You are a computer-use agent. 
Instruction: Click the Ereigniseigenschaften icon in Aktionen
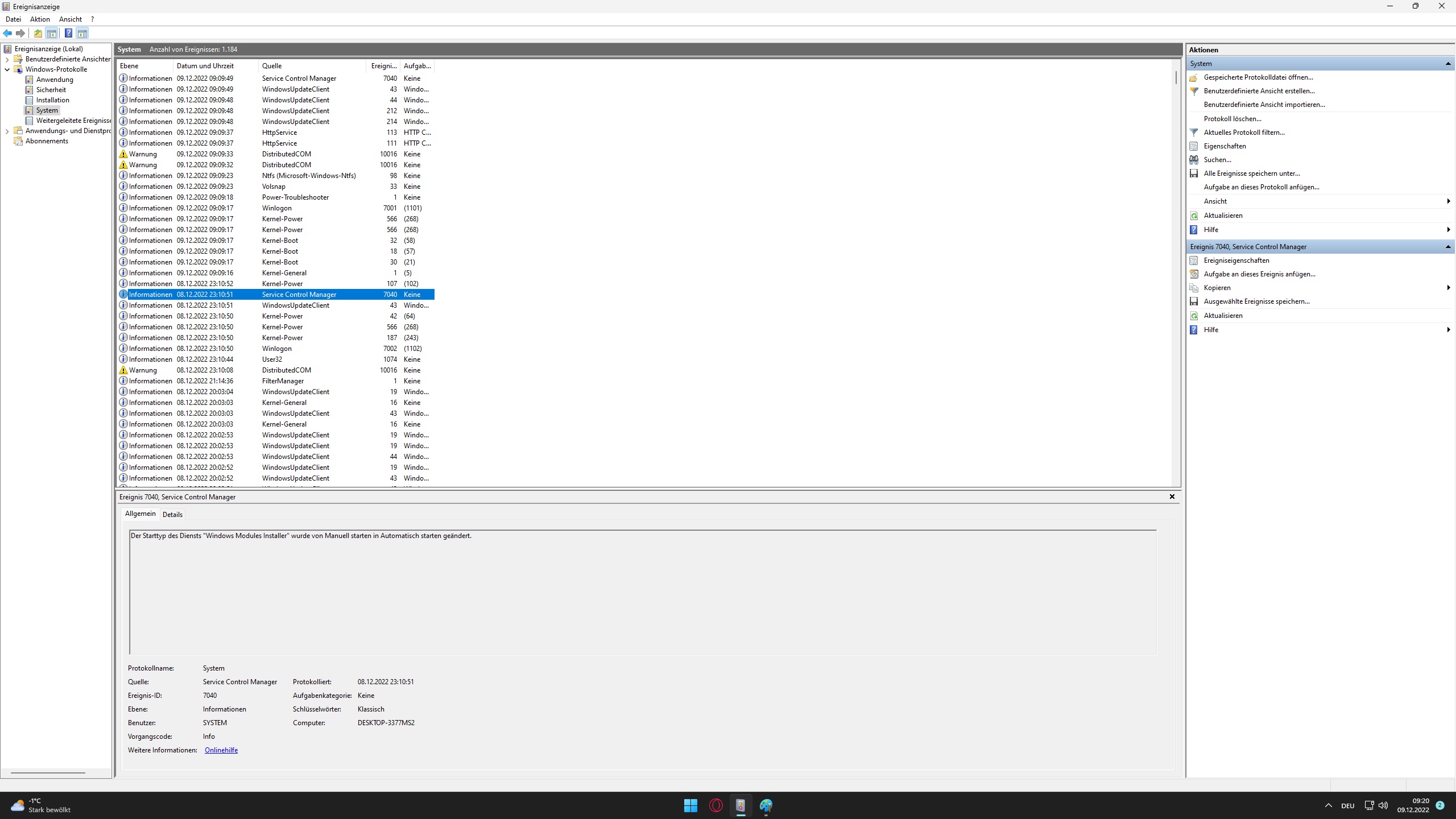click(x=1194, y=260)
